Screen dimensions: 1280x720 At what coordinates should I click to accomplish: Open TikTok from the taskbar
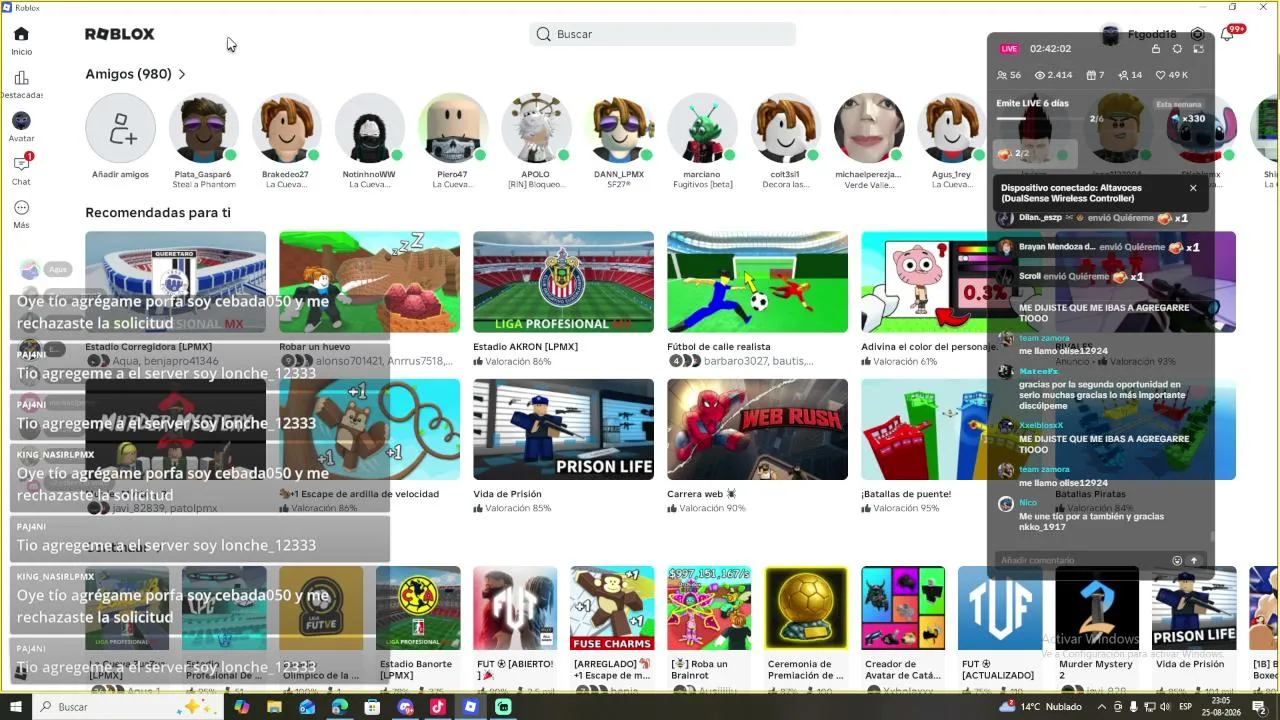[x=437, y=707]
